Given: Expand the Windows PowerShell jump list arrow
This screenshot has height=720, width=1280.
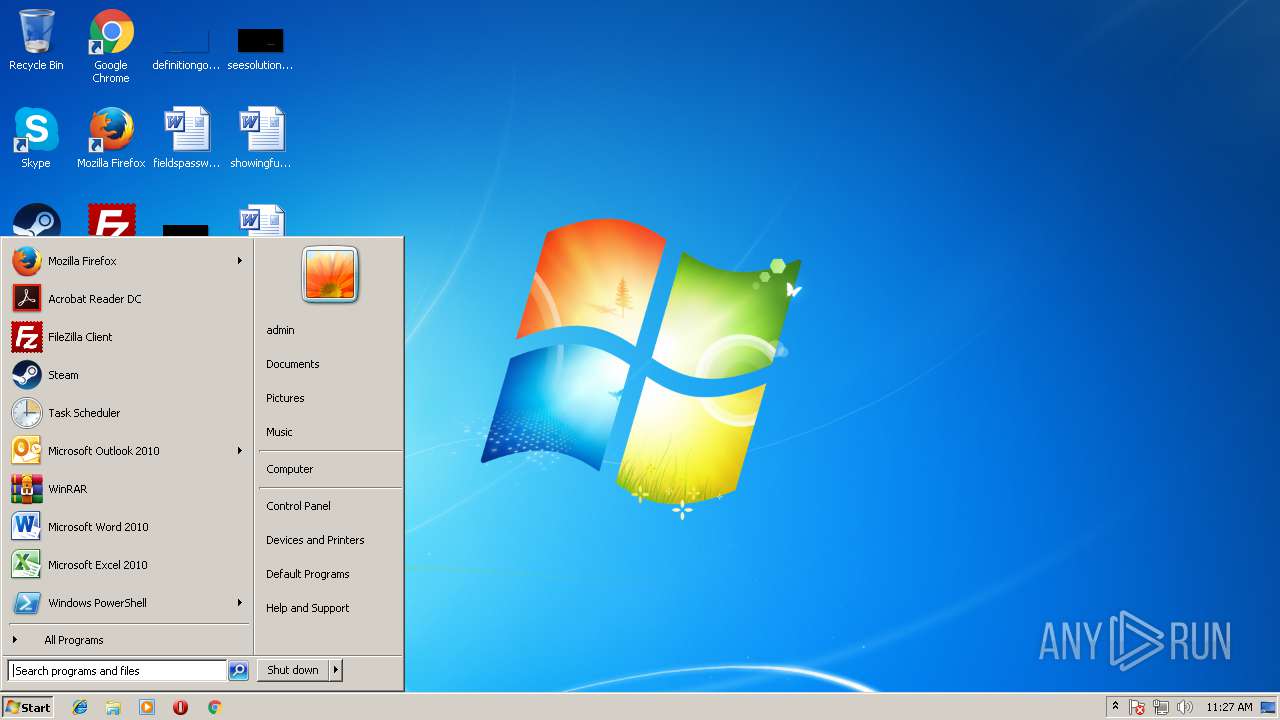Looking at the screenshot, I should (240, 603).
